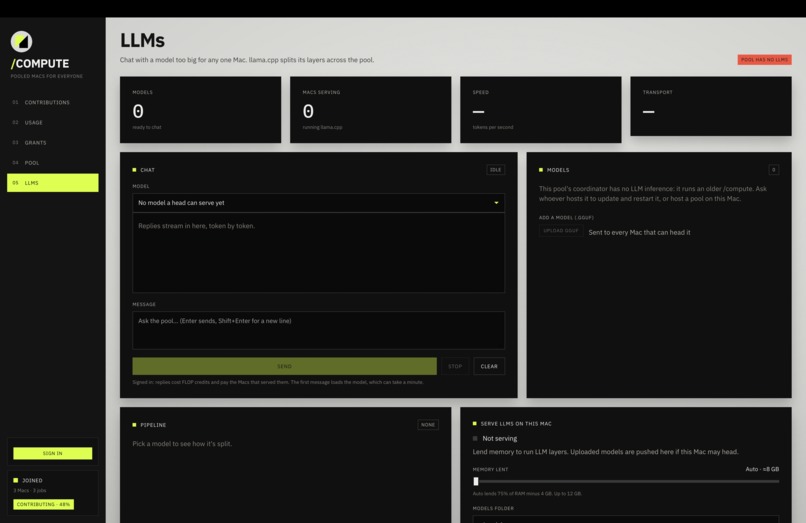Click the red Pool Has No LLMs badge
806x523 pixels.
764,60
